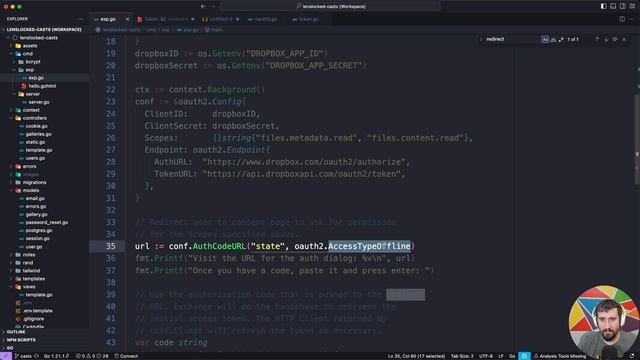The width and height of the screenshot is (640, 360).
Task: Click the Analysis Tools Missing warning
Action: tap(560, 356)
